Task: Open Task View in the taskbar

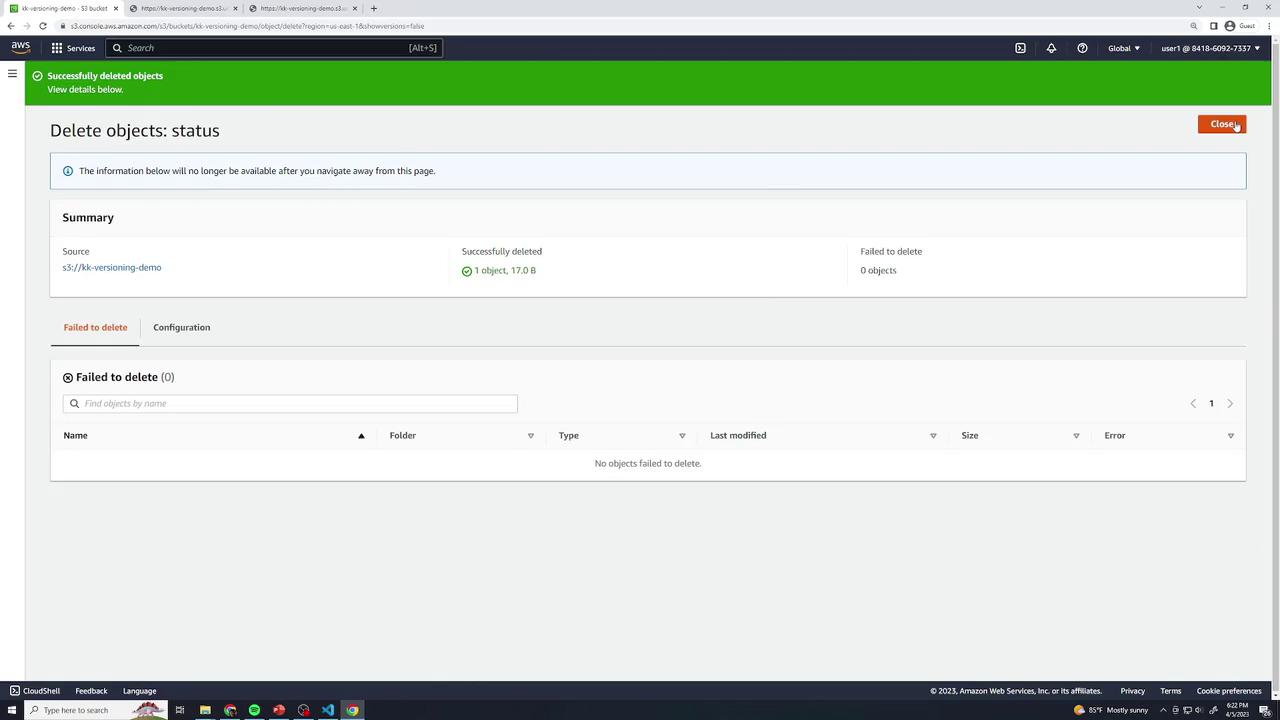Action: [180, 710]
